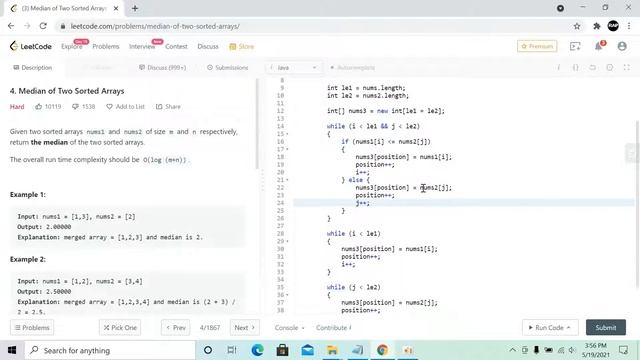This screenshot has height=360, width=640.
Task: Switch to the Description tab
Action: (33, 67)
